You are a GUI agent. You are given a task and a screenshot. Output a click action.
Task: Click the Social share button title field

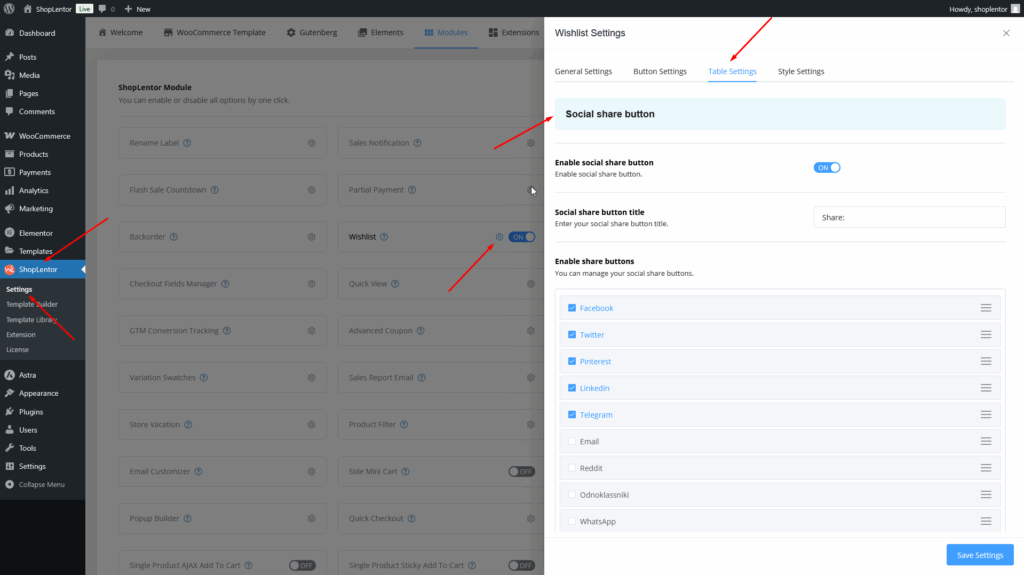pyautogui.click(x=909, y=217)
